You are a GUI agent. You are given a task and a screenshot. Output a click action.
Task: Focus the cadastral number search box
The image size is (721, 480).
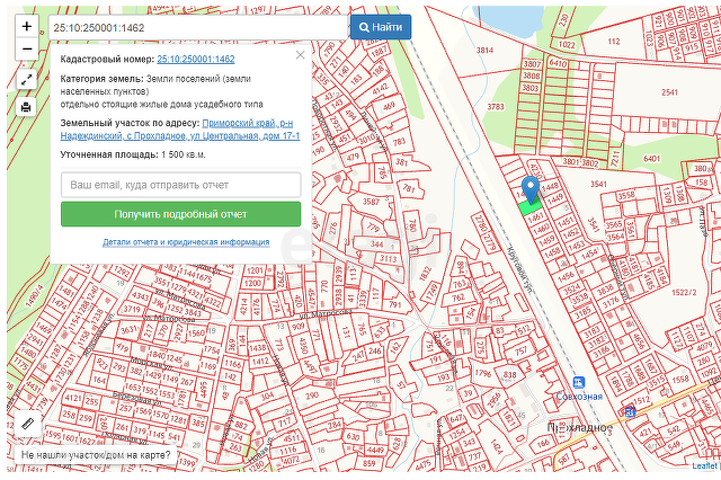197,27
